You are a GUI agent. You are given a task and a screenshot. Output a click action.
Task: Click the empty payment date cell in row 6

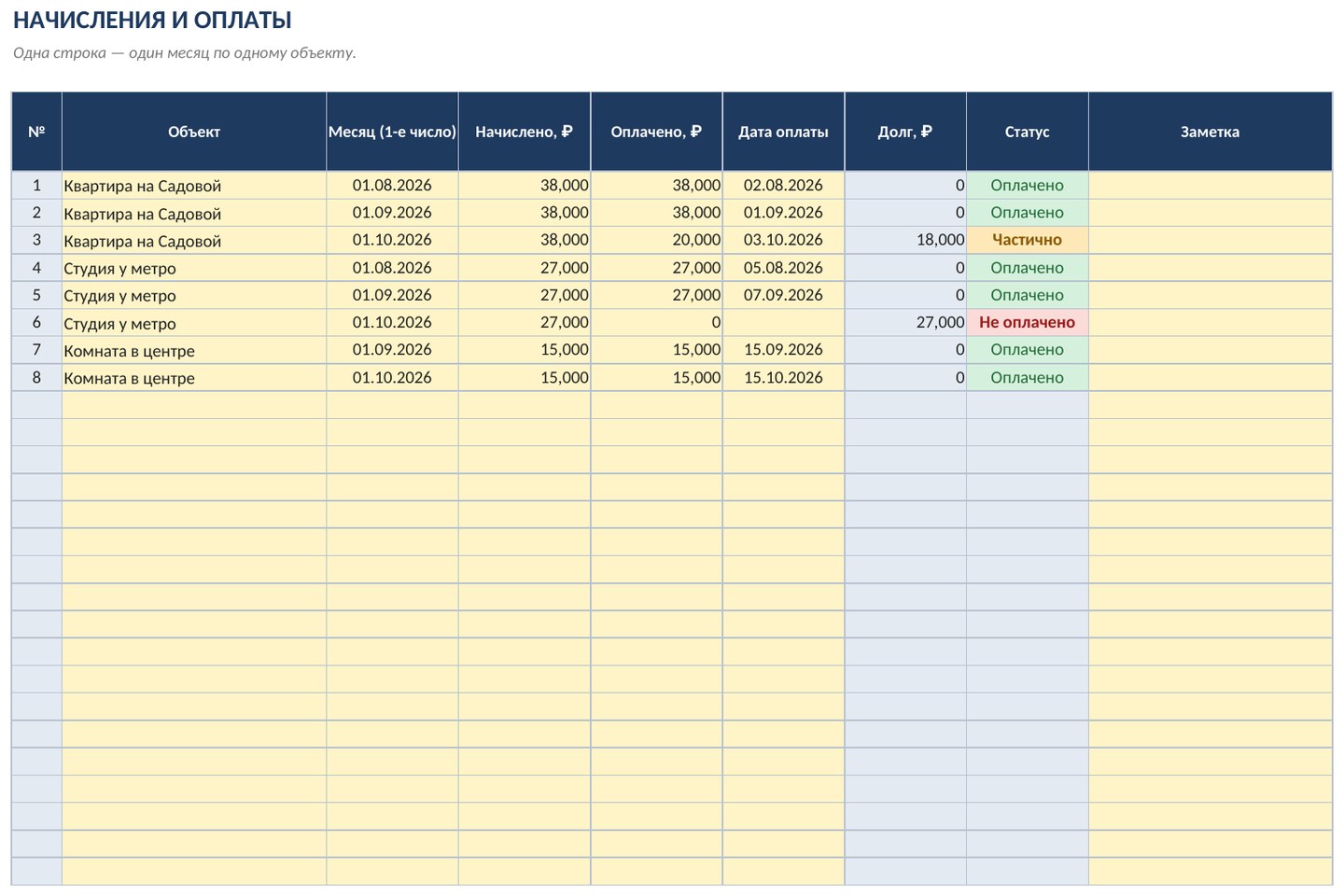click(783, 323)
